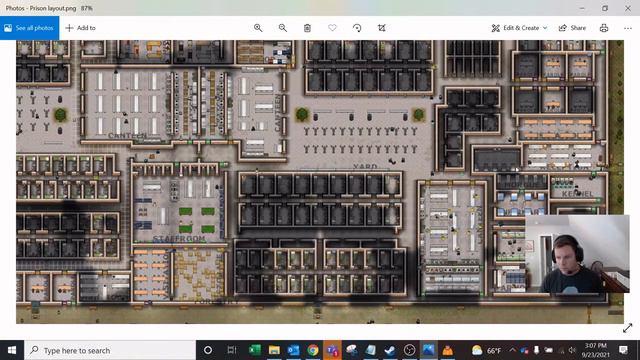This screenshot has height=360, width=640.
Task: Focus the taskbar search box
Action: coord(110,350)
